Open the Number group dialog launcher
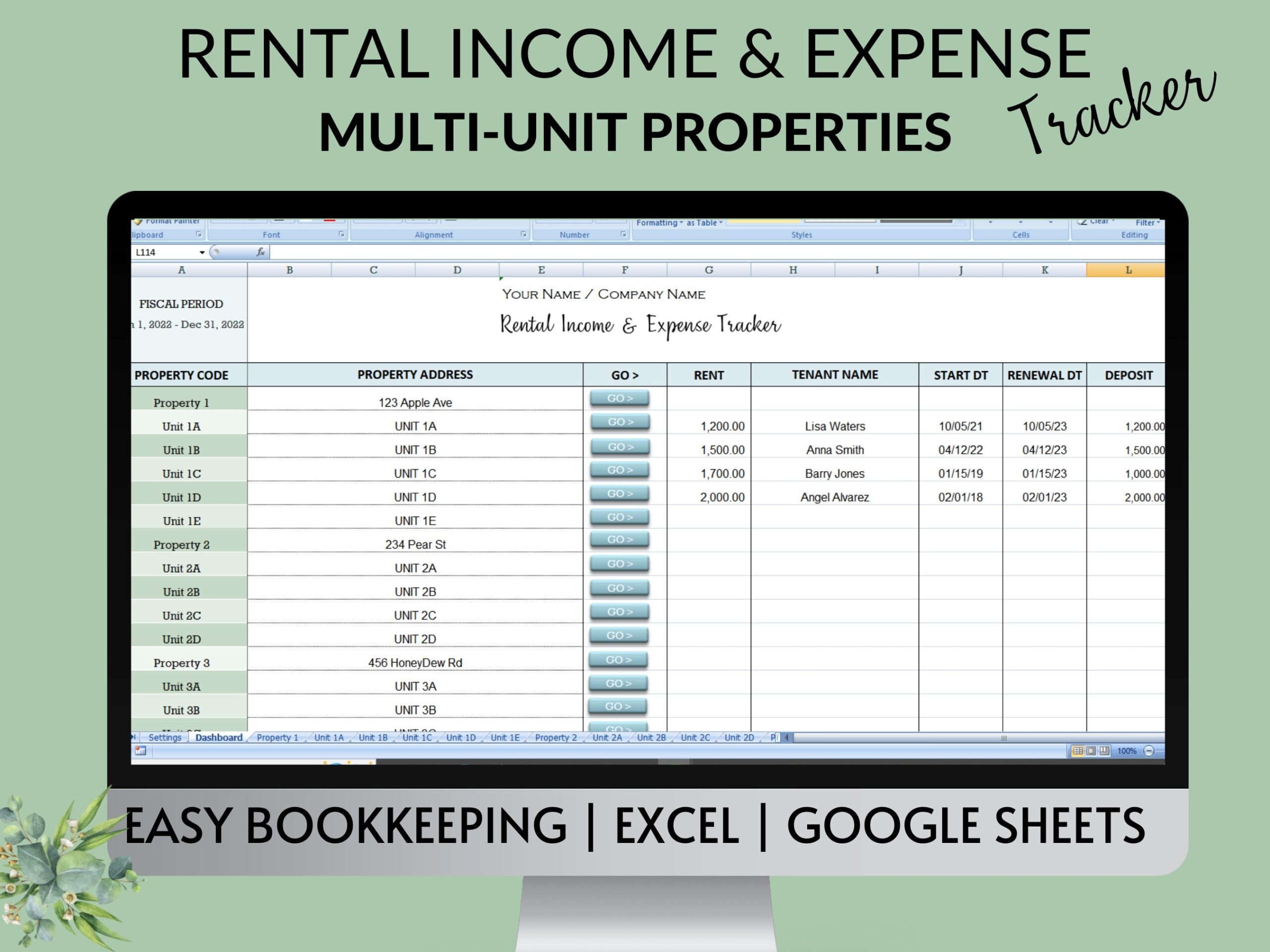 pos(624,235)
